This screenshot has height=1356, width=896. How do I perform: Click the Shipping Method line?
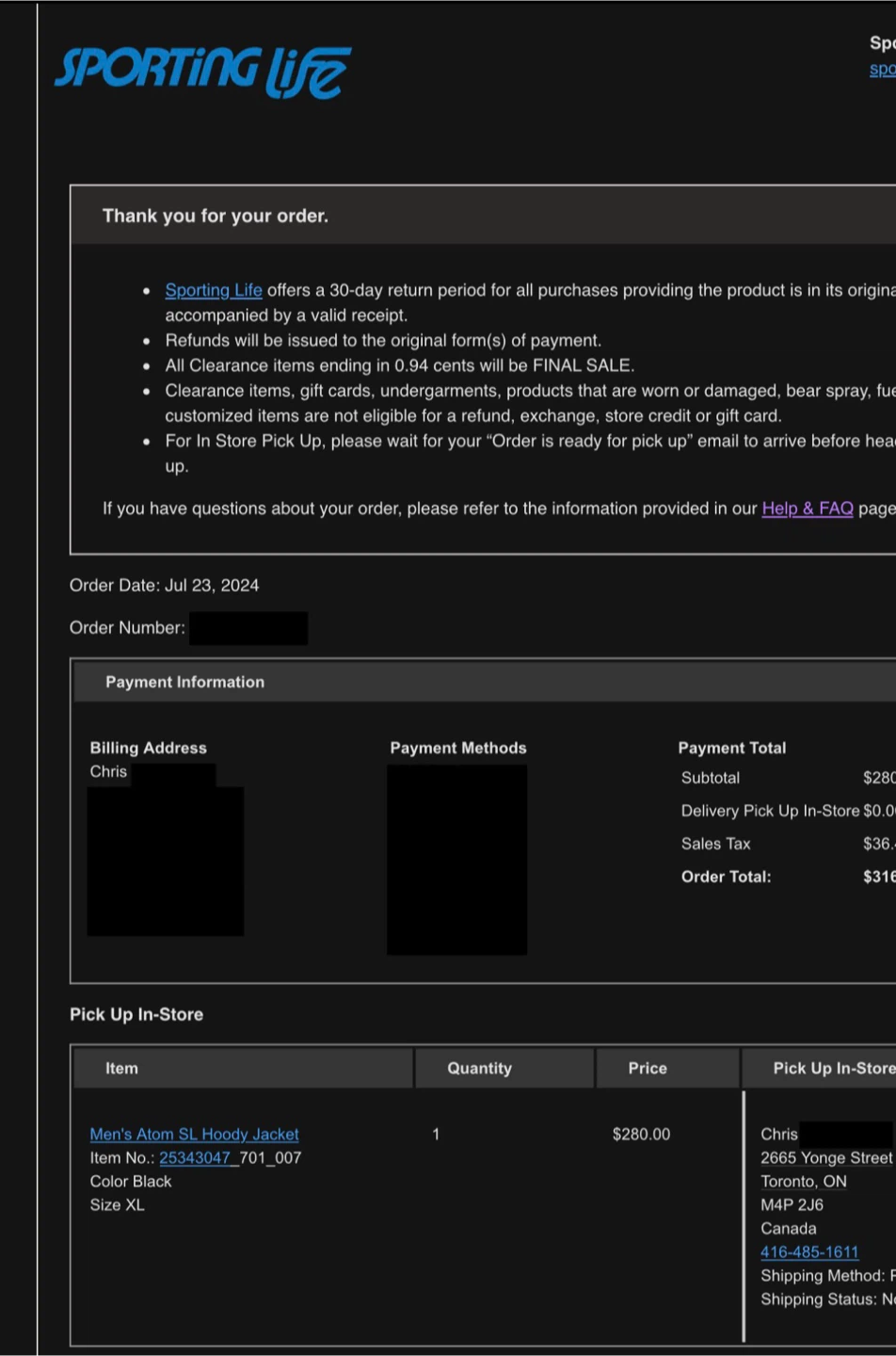(x=827, y=1276)
